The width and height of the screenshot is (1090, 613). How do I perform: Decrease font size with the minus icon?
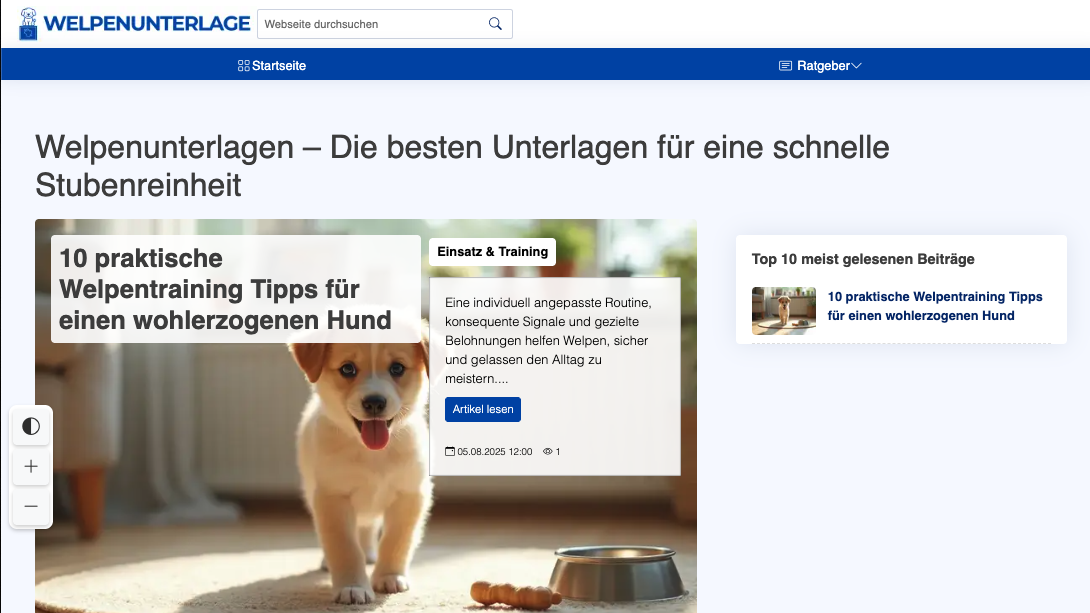31,507
